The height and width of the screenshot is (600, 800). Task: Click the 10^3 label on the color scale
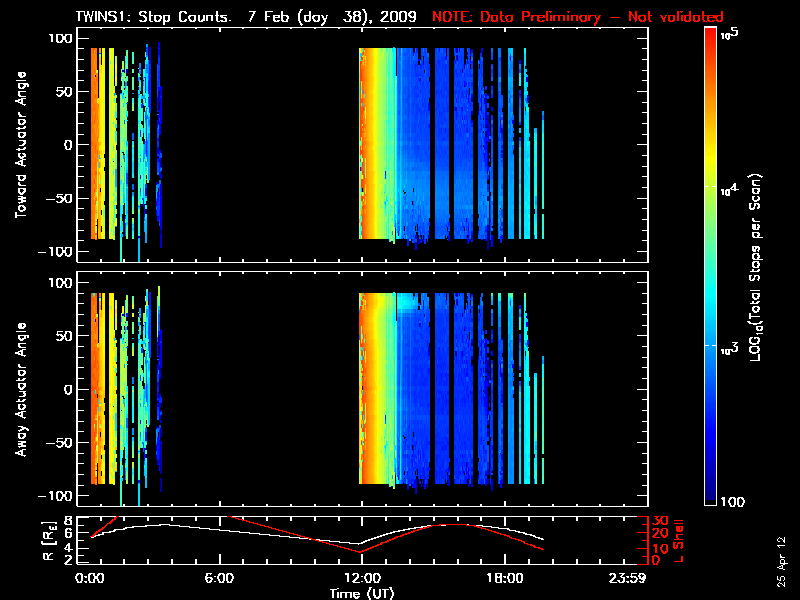tap(729, 345)
